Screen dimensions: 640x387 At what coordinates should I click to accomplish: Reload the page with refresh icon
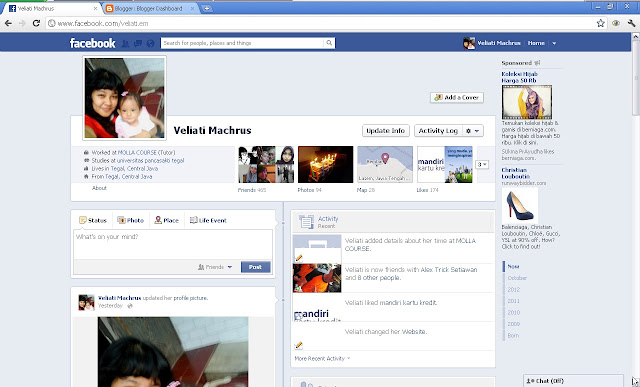(x=36, y=23)
